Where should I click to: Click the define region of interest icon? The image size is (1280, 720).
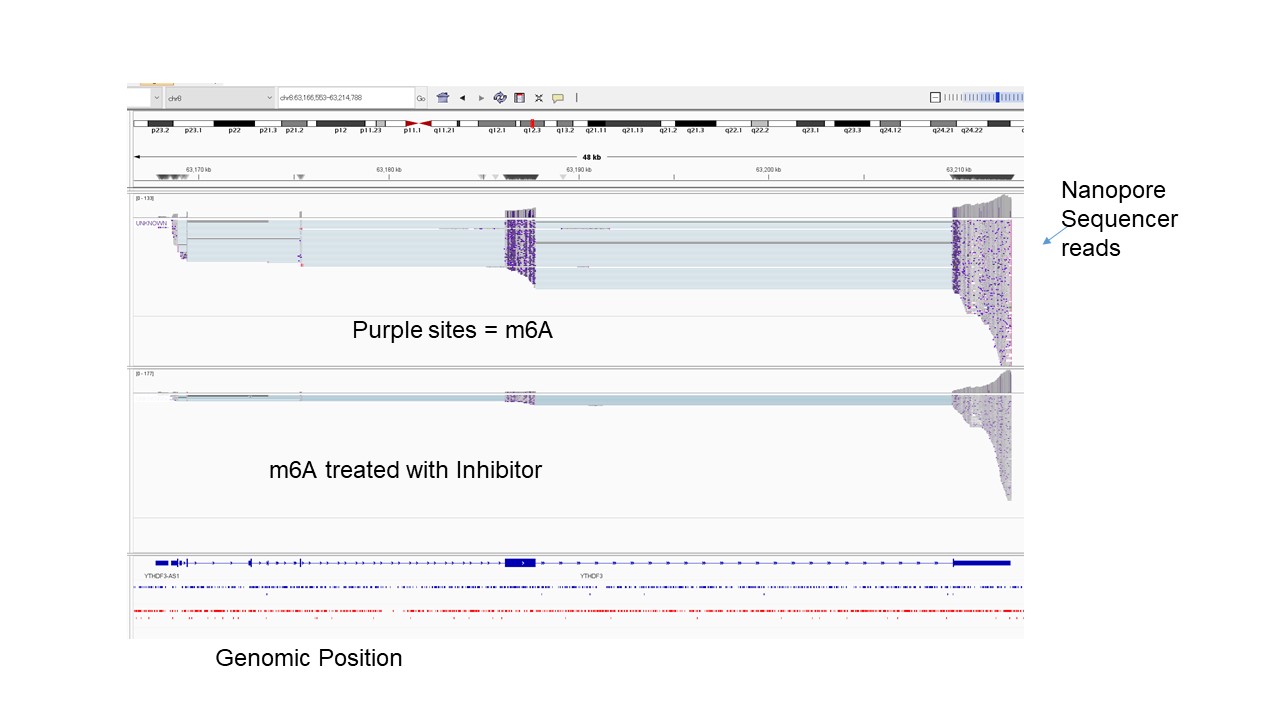point(519,98)
